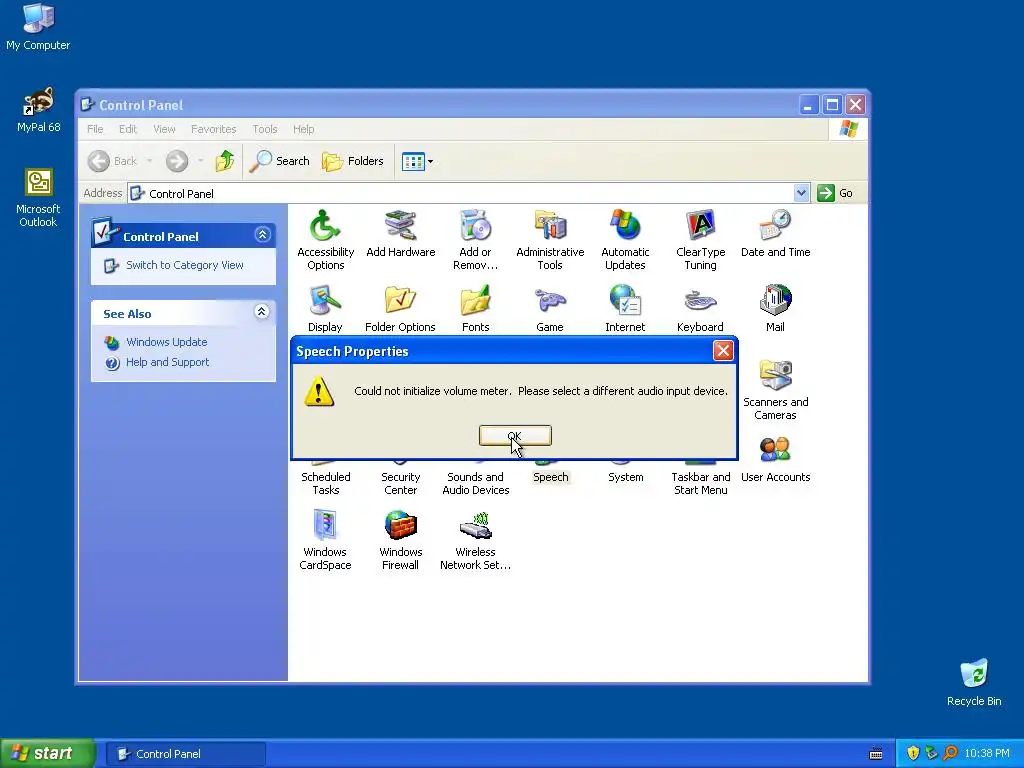Open Windows Update link
The image size is (1024, 768).
pos(167,342)
